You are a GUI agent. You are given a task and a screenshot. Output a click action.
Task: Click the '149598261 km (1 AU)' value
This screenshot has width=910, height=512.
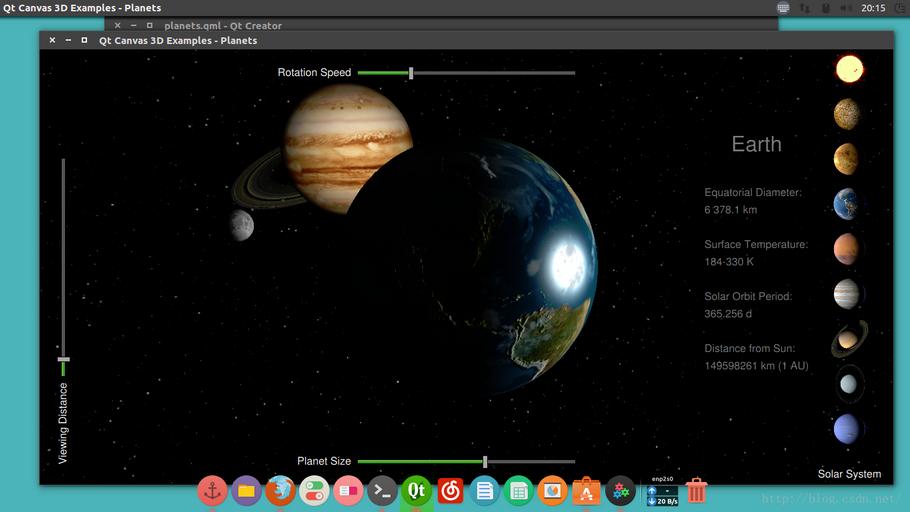coord(756,366)
